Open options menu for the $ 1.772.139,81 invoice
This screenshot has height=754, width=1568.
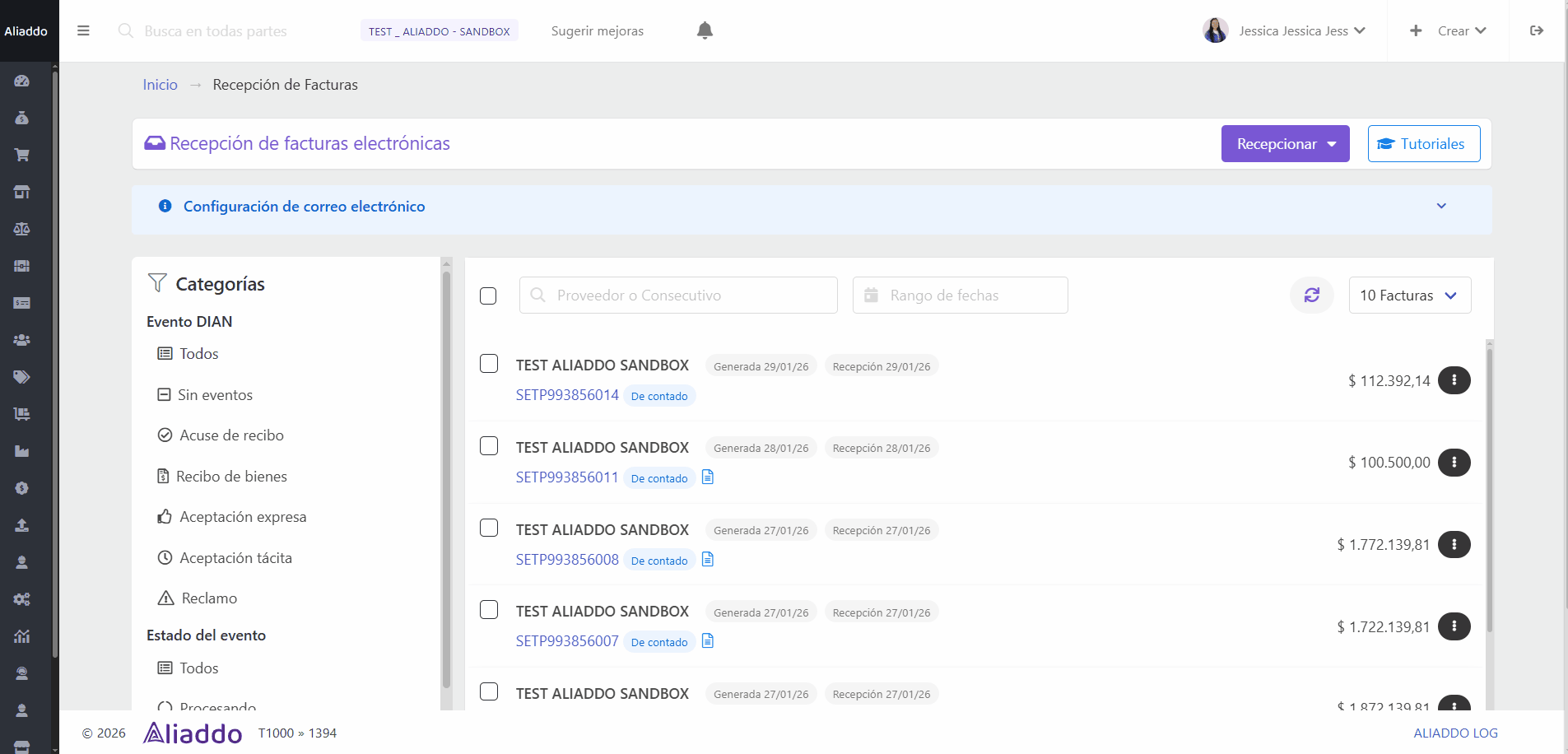pos(1454,544)
